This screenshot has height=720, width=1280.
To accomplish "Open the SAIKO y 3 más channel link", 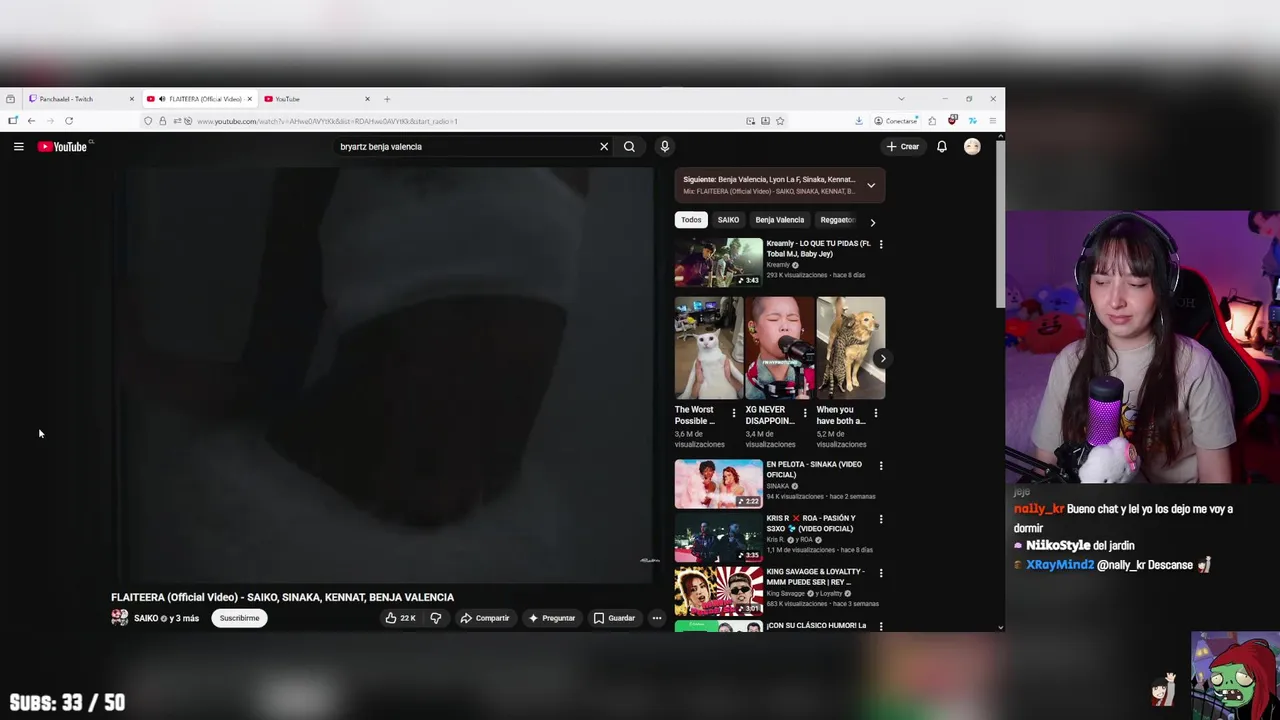I will pos(166,618).
